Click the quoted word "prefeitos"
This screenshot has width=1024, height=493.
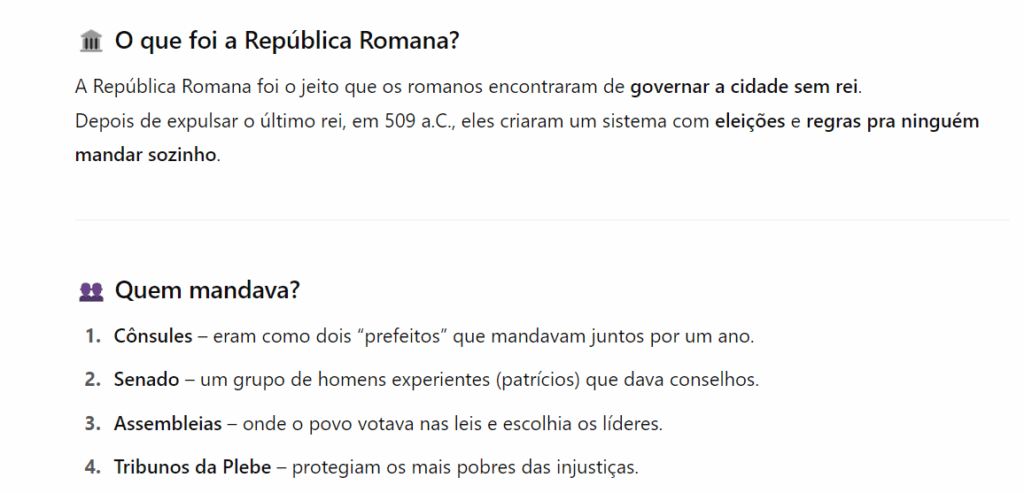pos(403,336)
